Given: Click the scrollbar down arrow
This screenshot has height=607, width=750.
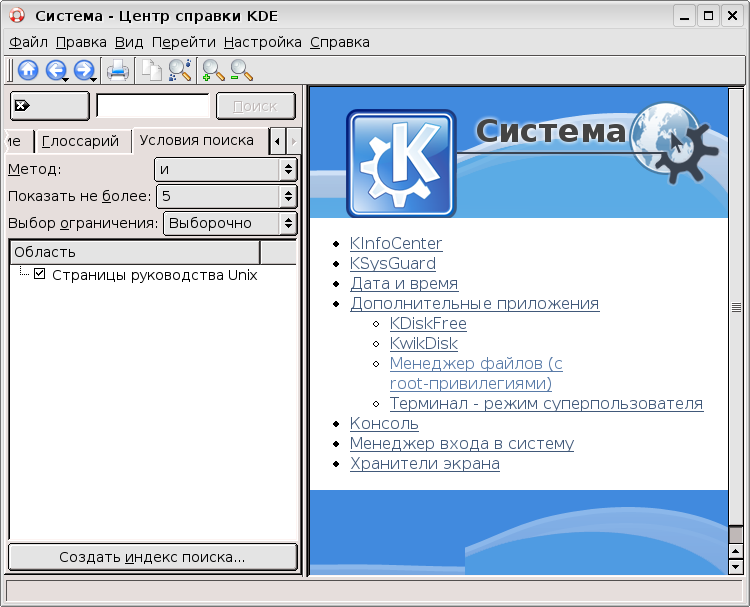Looking at the screenshot, I should point(736,567).
